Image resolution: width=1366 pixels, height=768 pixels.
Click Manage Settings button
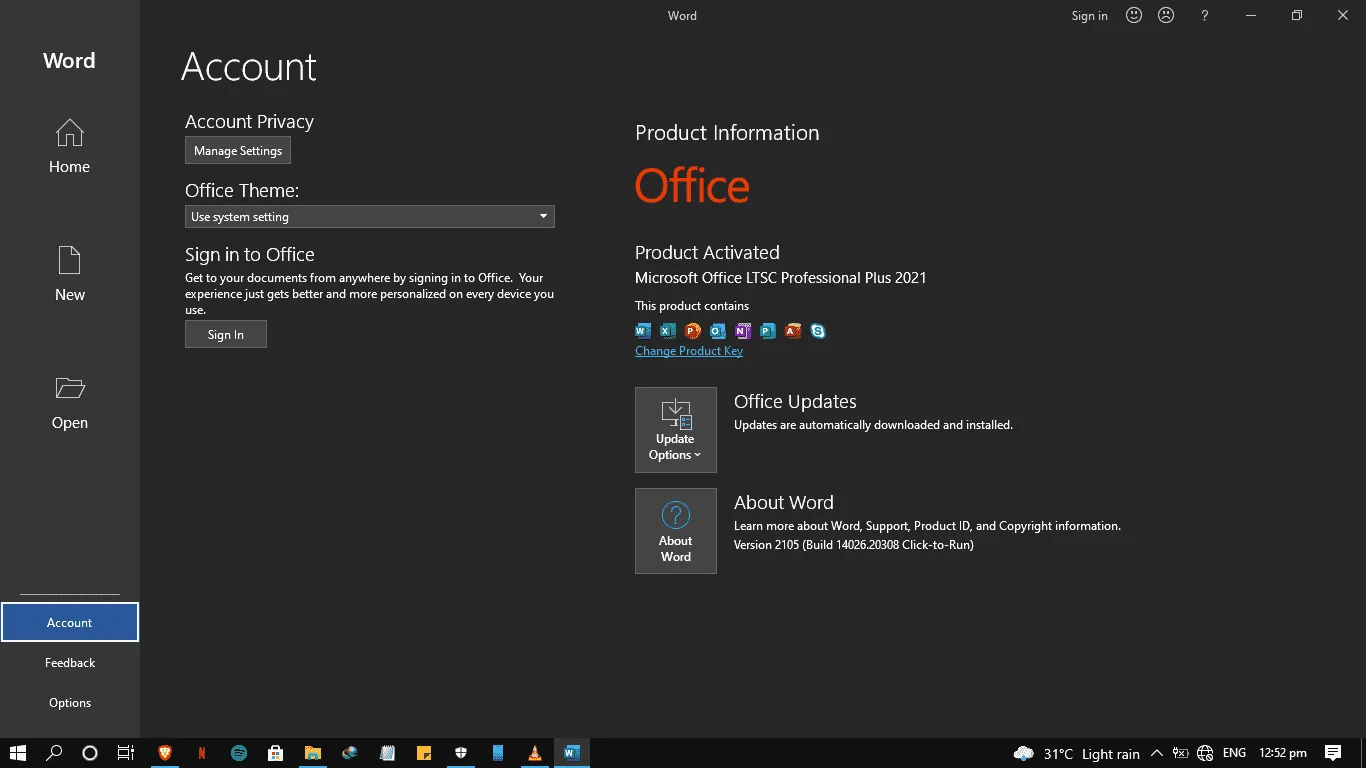(238, 150)
